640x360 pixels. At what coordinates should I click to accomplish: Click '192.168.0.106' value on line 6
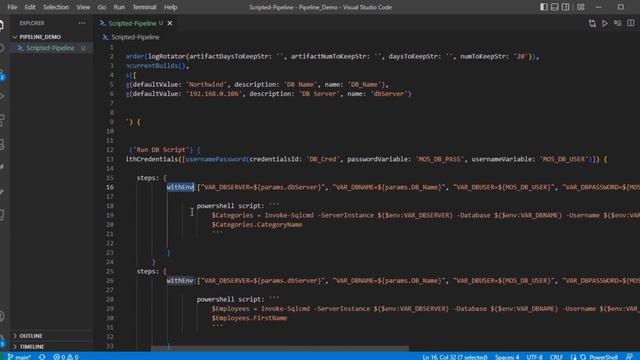(213, 94)
